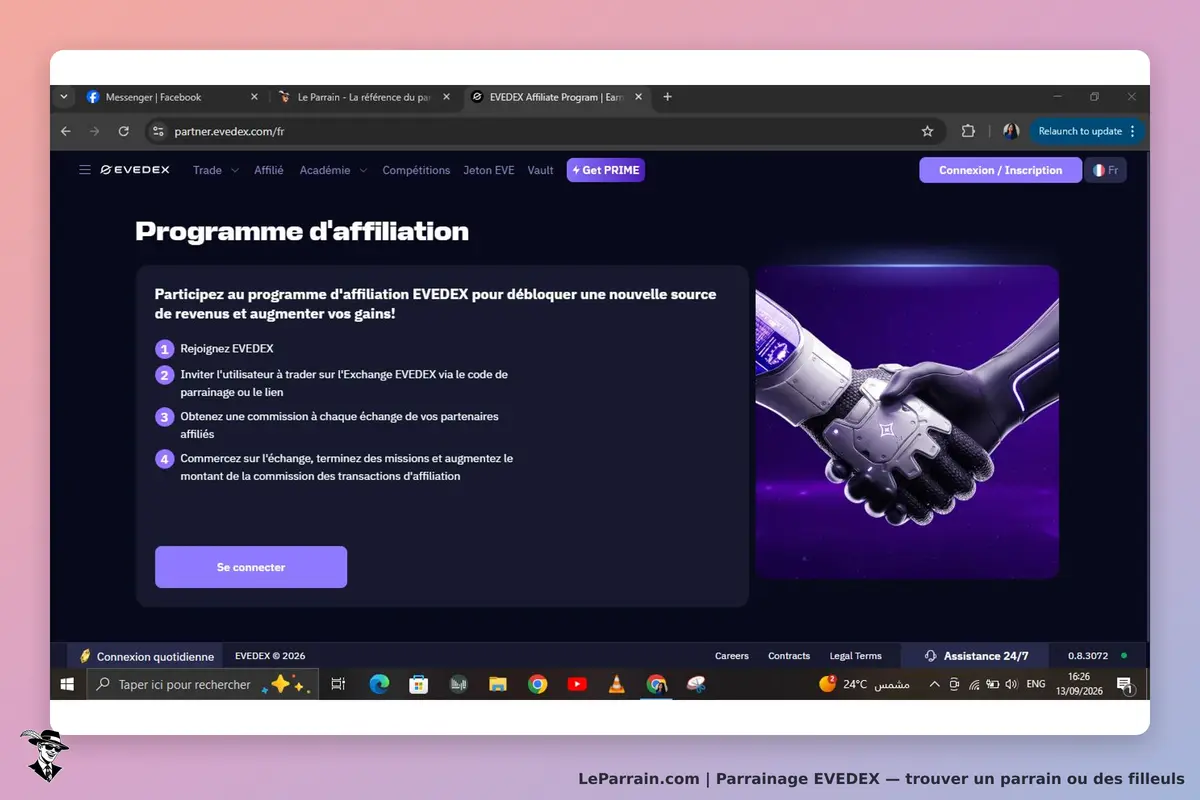This screenshot has height=800, width=1200.
Task: Close the Messenger | Facebook tab
Action: (254, 97)
